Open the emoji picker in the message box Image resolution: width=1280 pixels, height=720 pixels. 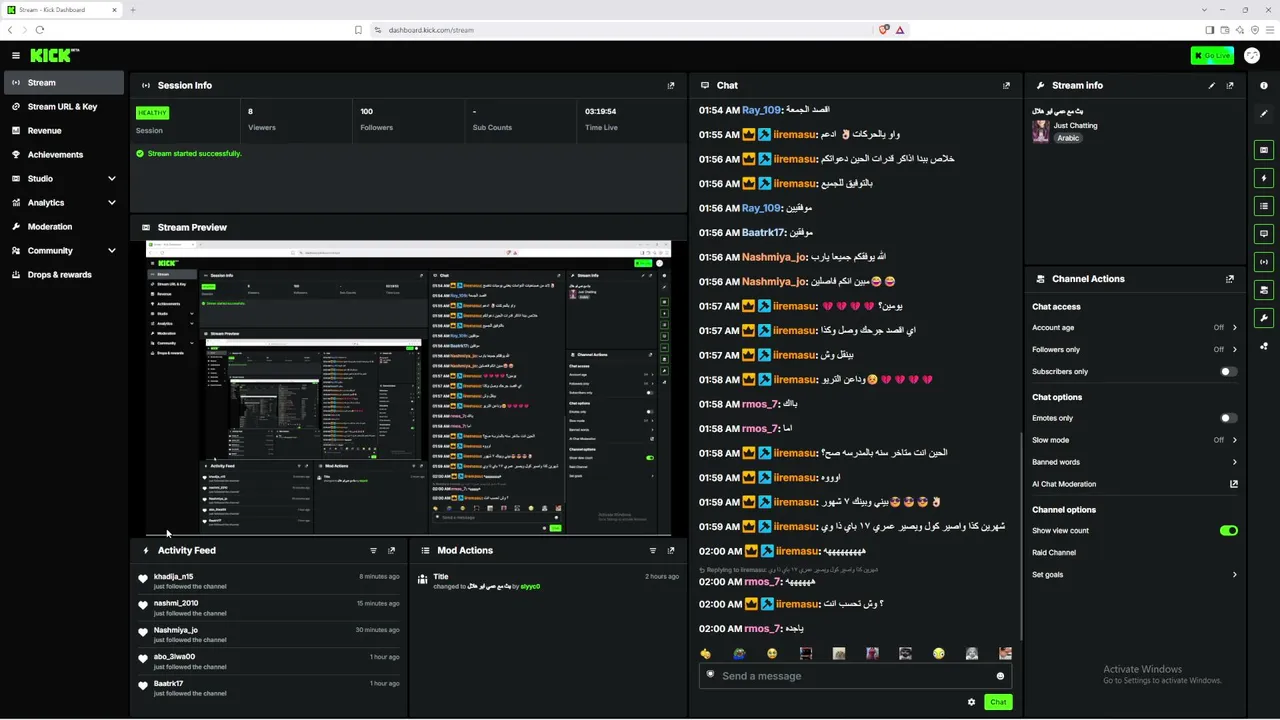tap(1000, 676)
